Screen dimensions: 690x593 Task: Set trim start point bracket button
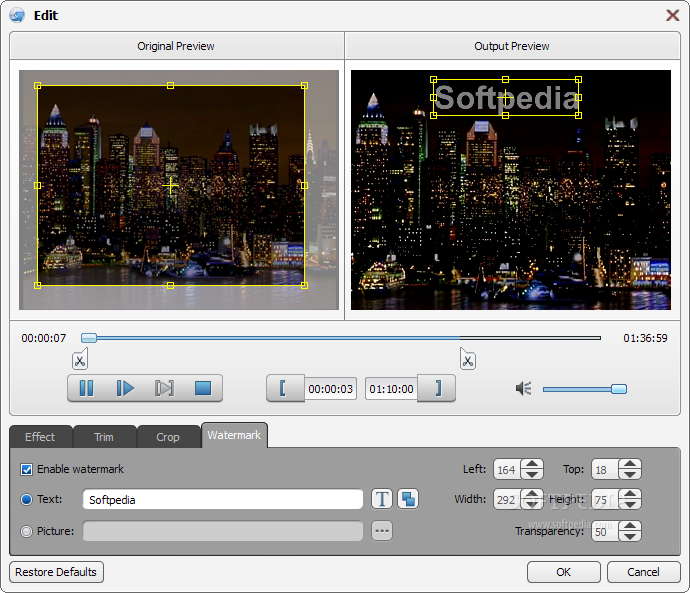click(285, 388)
